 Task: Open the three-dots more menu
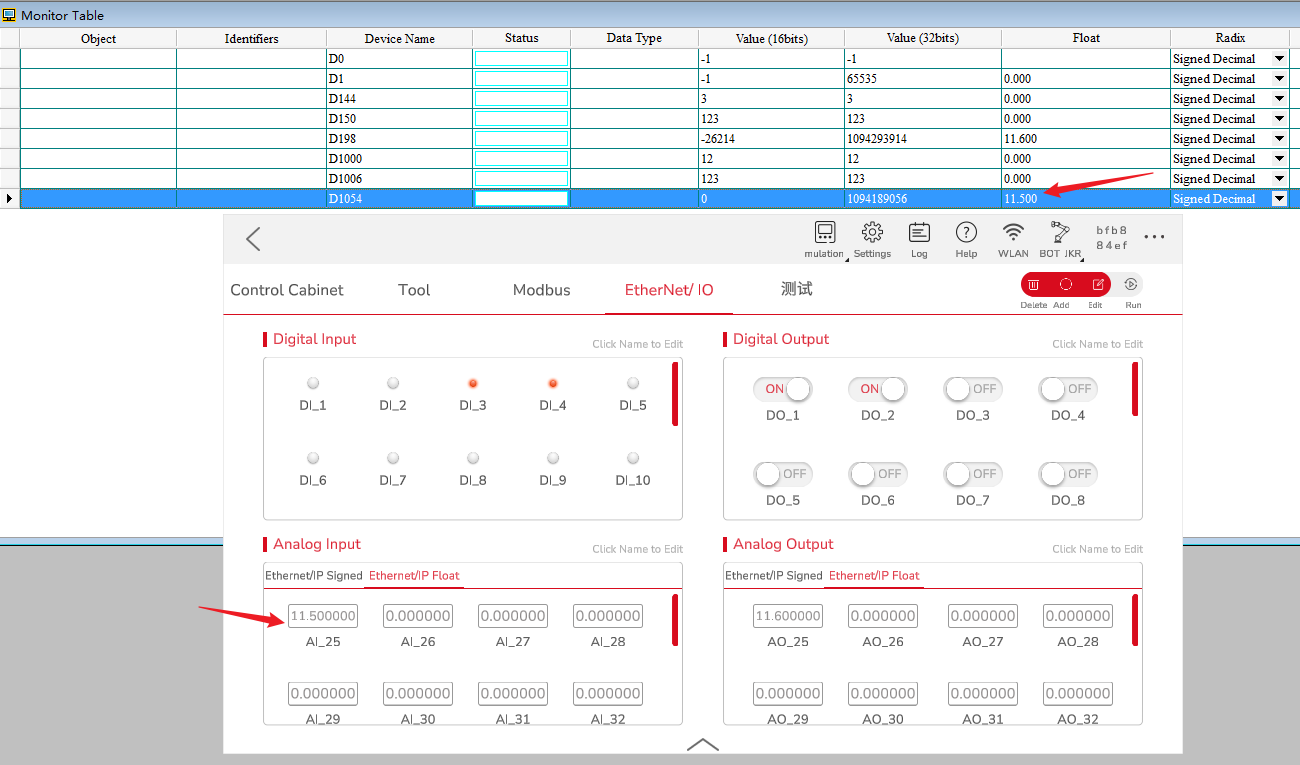click(x=1154, y=238)
